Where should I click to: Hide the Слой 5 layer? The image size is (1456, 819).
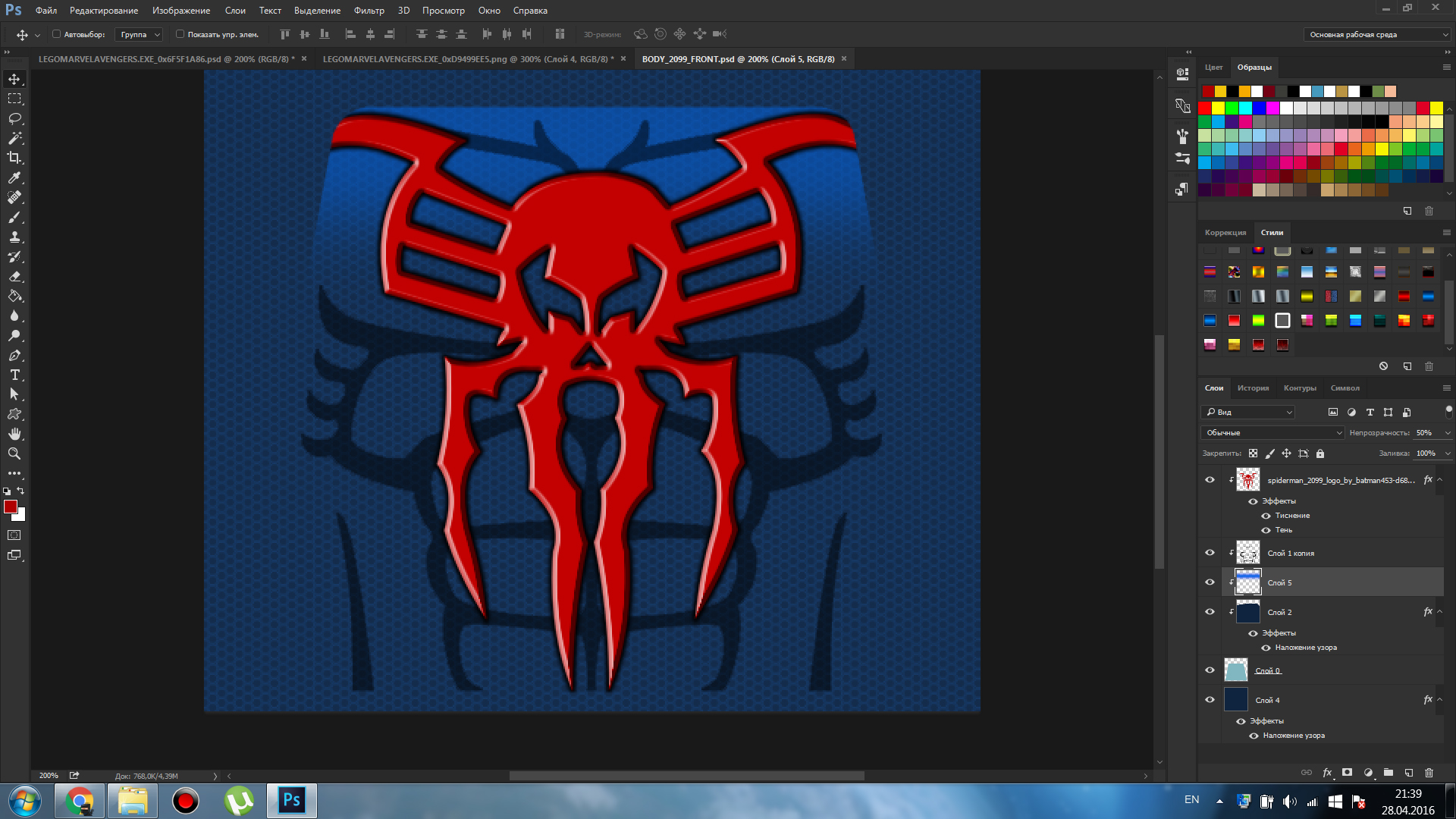(1210, 582)
